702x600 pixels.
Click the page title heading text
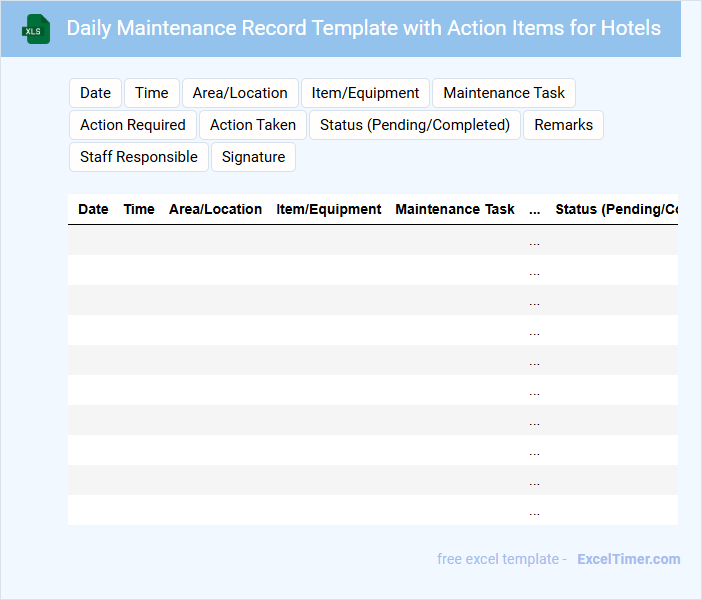tap(363, 28)
